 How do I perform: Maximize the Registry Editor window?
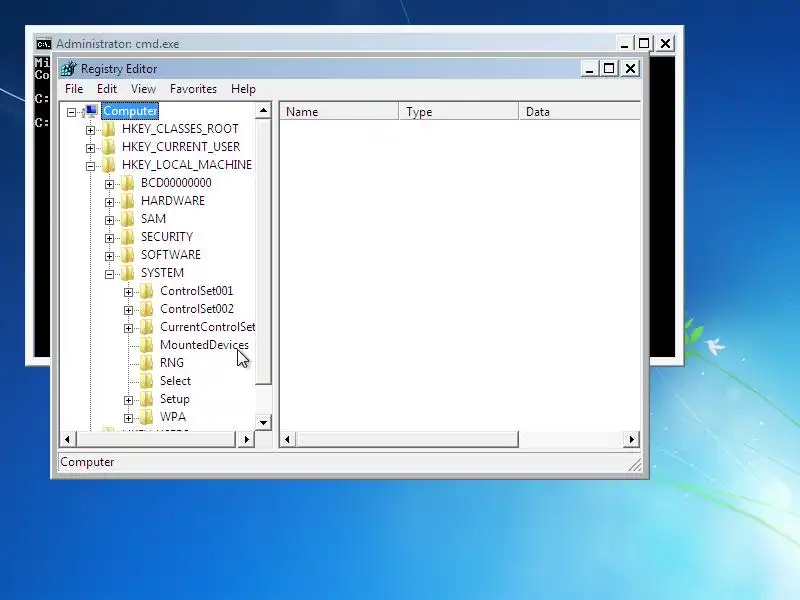609,68
